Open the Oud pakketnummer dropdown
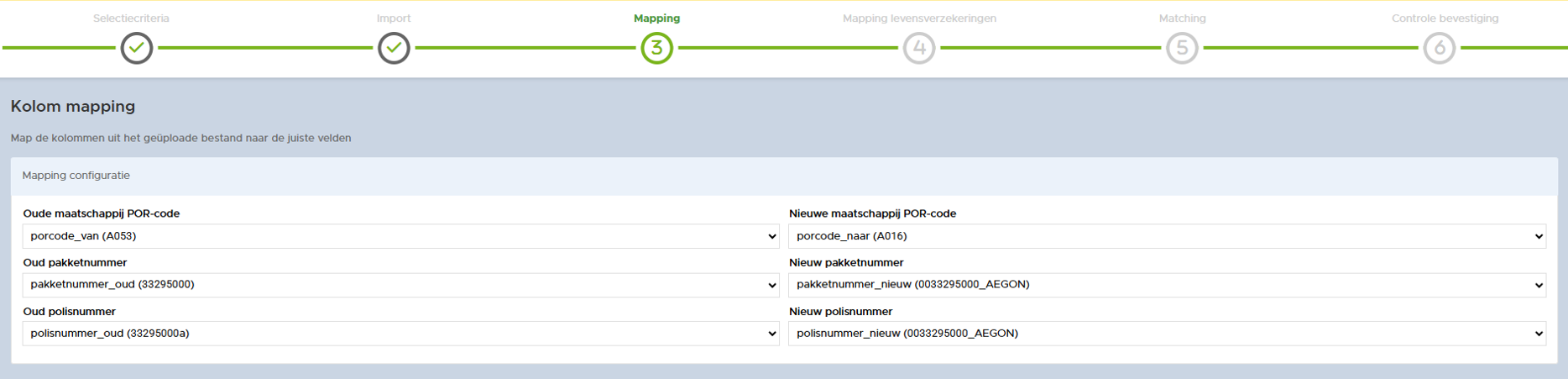The image size is (1568, 379). point(400,285)
